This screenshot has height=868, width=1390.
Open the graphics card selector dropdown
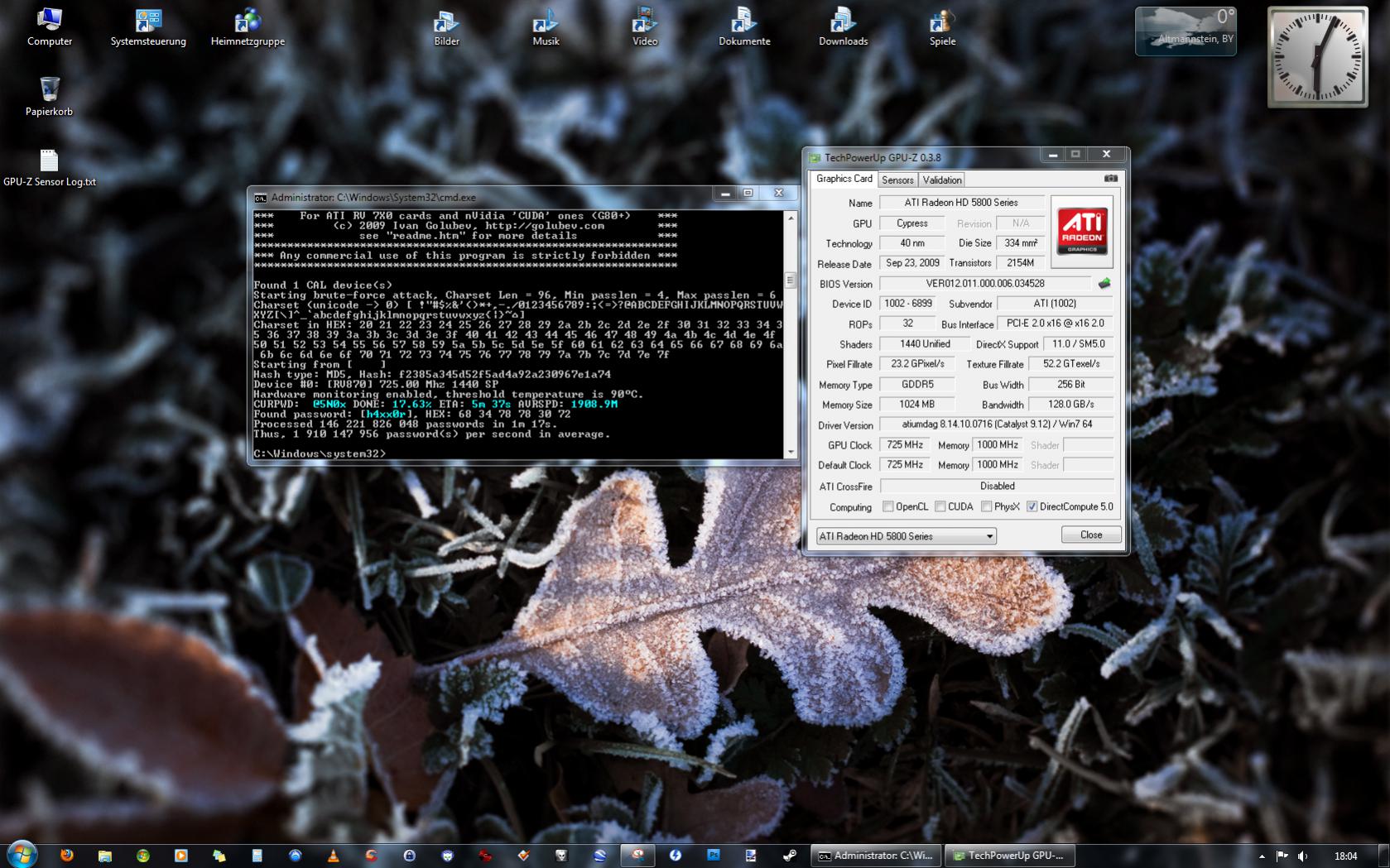pos(906,536)
